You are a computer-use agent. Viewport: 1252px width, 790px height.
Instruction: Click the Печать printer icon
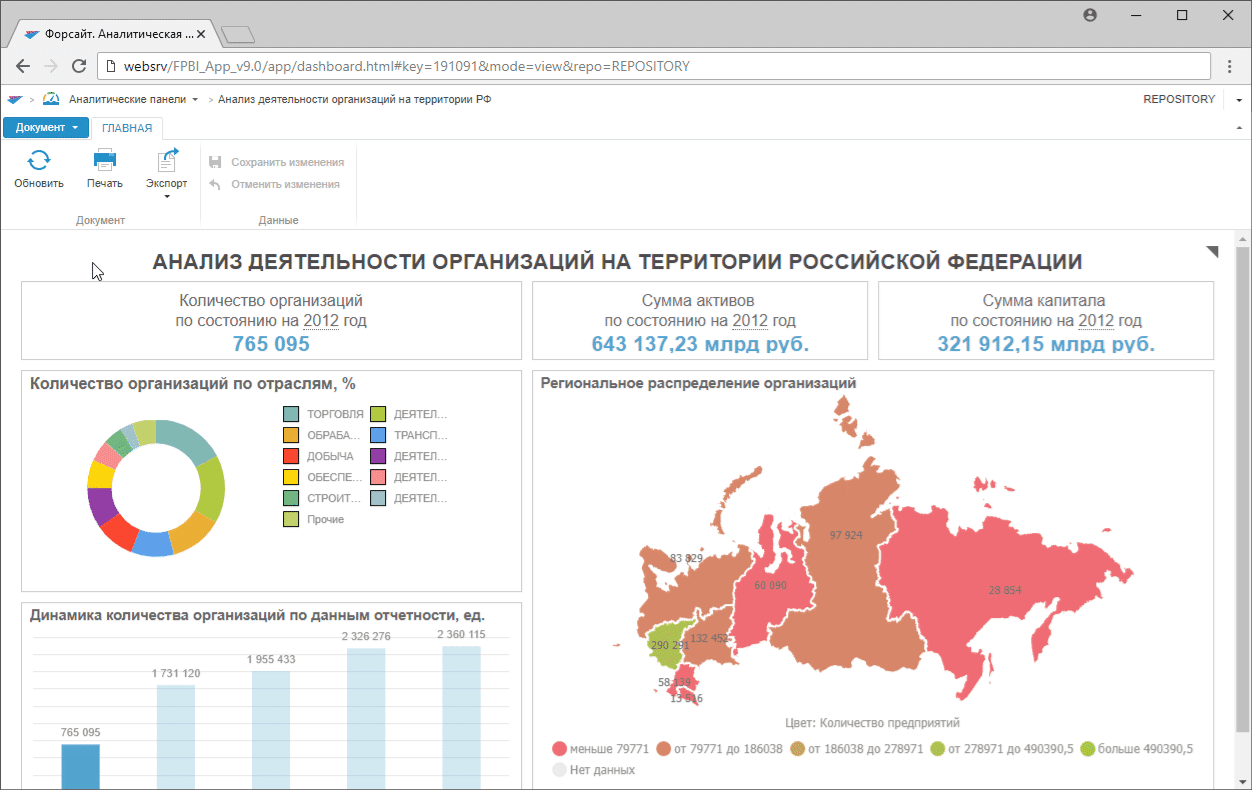point(104,160)
